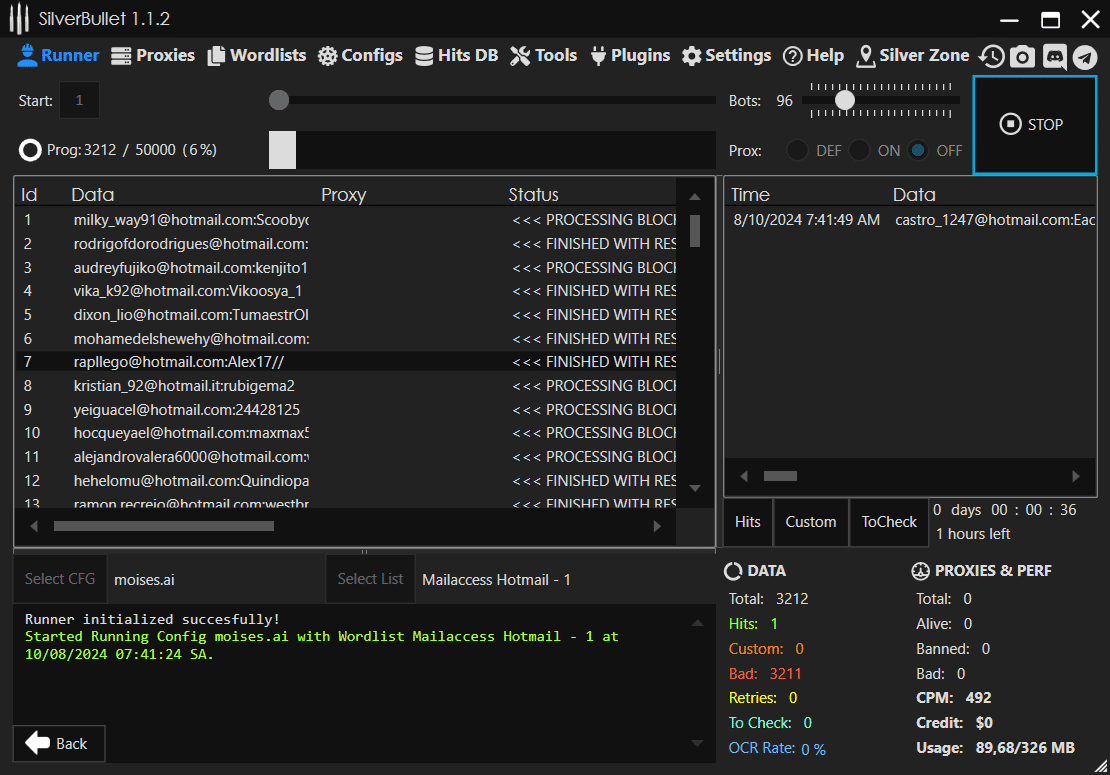This screenshot has width=1110, height=775.
Task: Click the Bots count slider handle
Action: [845, 100]
